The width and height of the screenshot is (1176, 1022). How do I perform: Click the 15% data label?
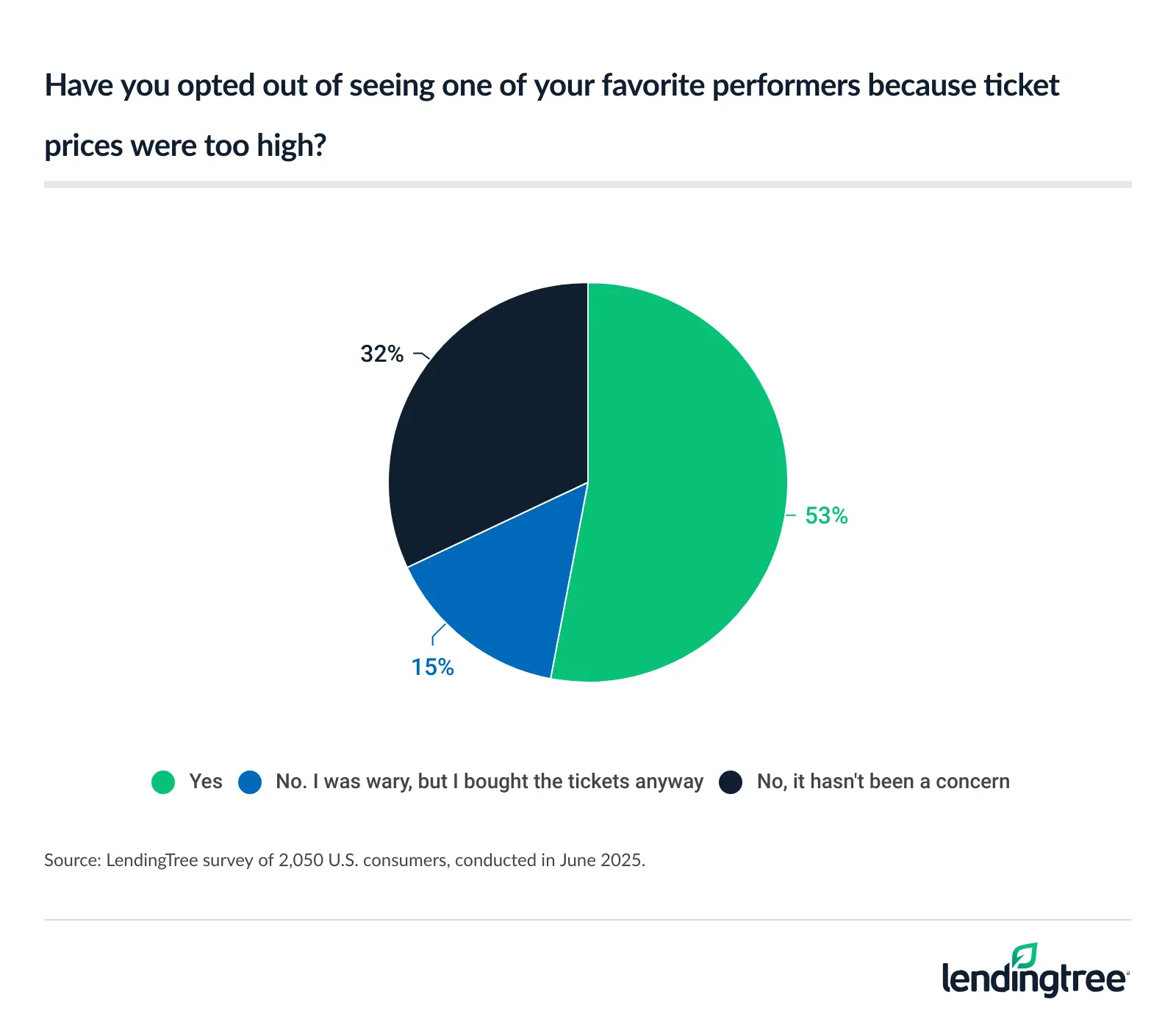pos(432,668)
